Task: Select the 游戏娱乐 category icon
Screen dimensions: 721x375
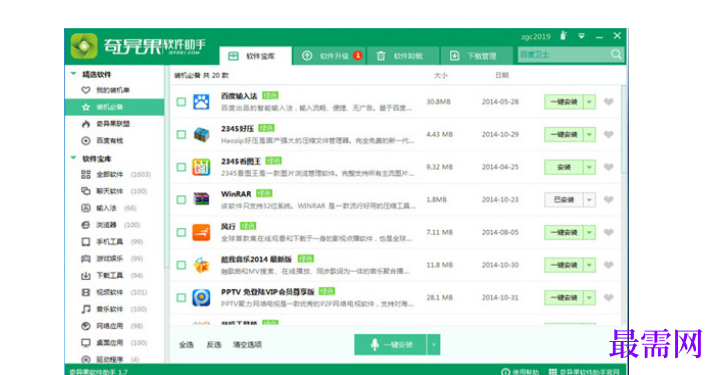Action: click(86, 259)
